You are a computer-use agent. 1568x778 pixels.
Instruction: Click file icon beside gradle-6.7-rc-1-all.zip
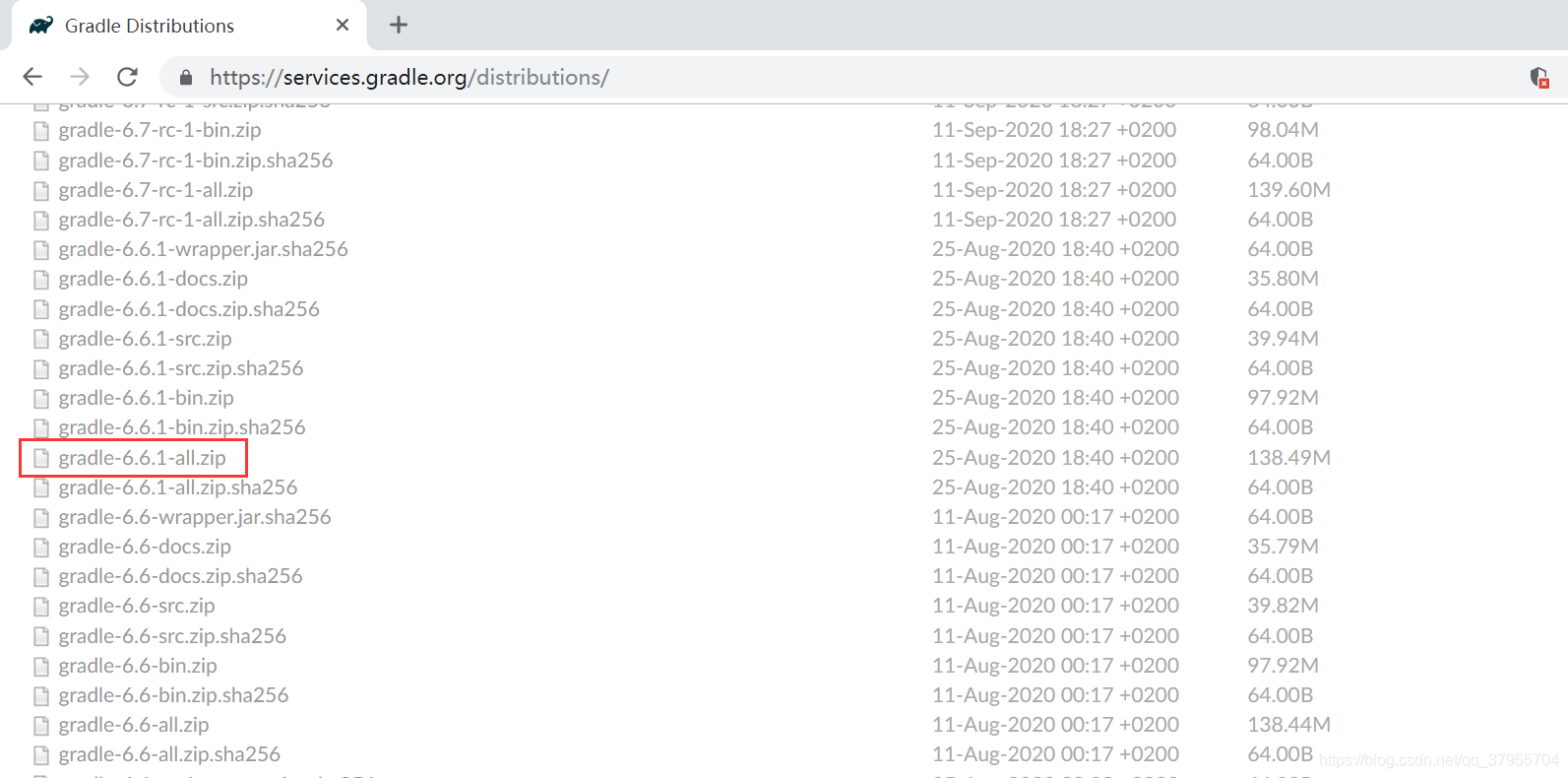tap(41, 190)
